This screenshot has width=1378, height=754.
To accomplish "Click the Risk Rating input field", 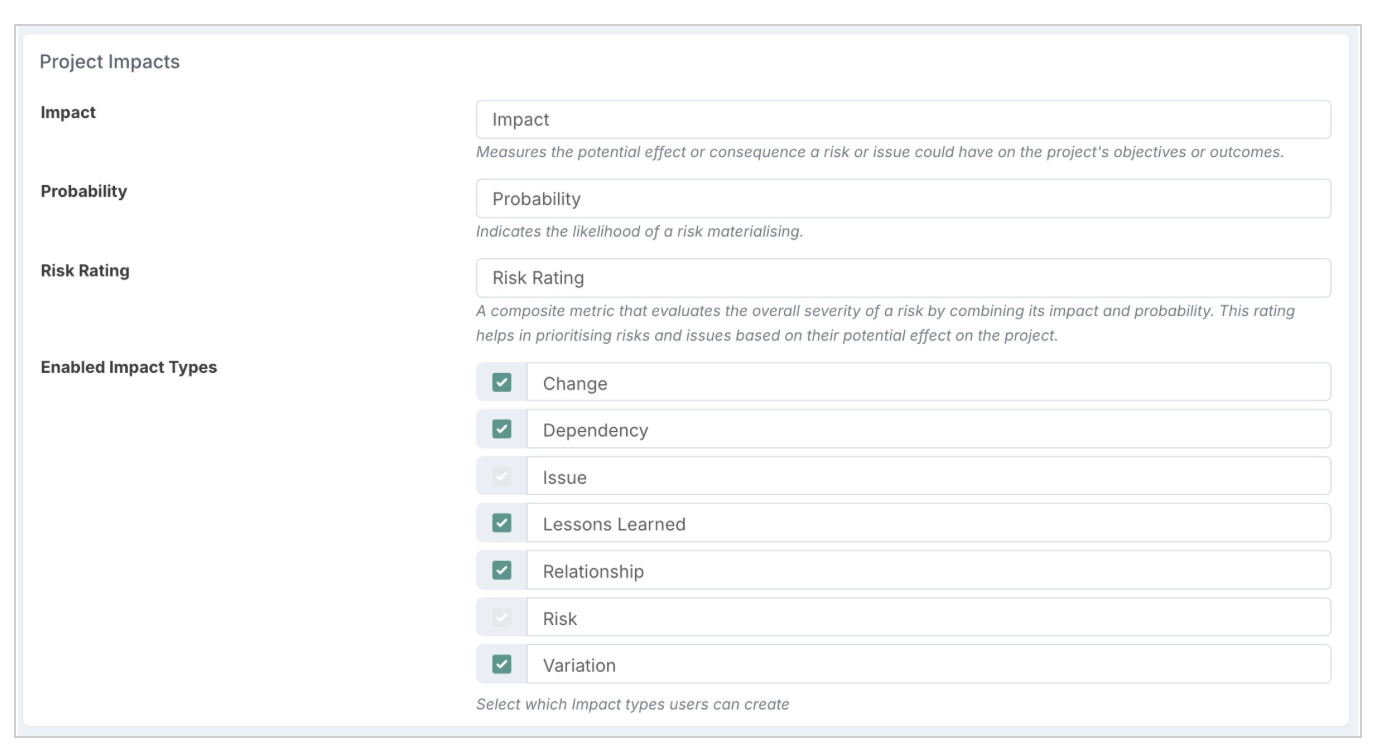I will click(904, 278).
